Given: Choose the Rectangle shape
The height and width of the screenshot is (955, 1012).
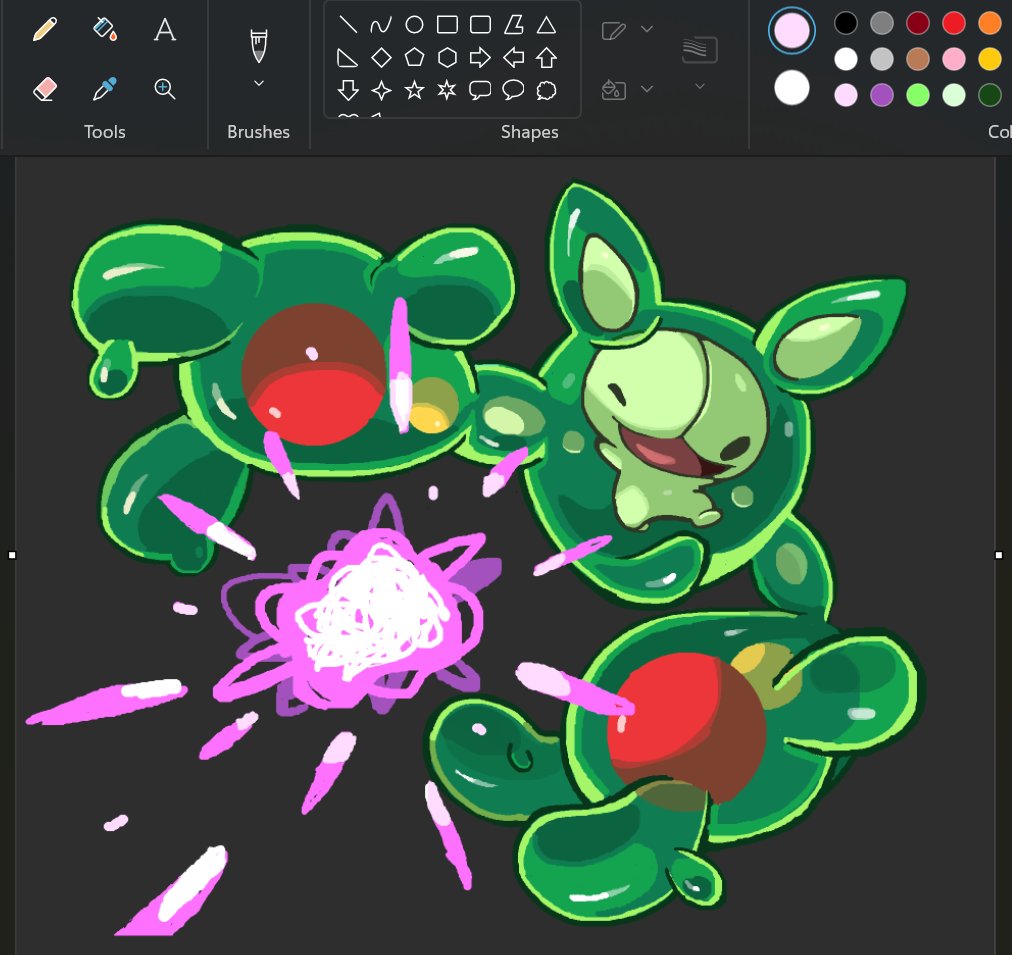Looking at the screenshot, I should coord(447,25).
